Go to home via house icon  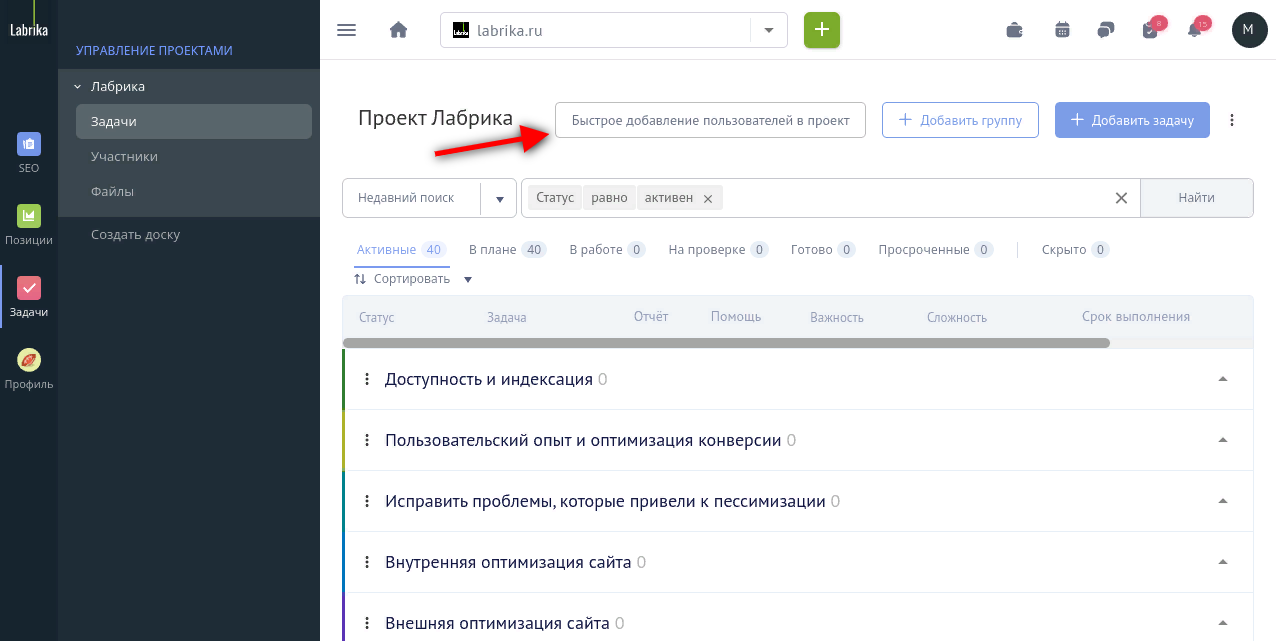(x=398, y=30)
